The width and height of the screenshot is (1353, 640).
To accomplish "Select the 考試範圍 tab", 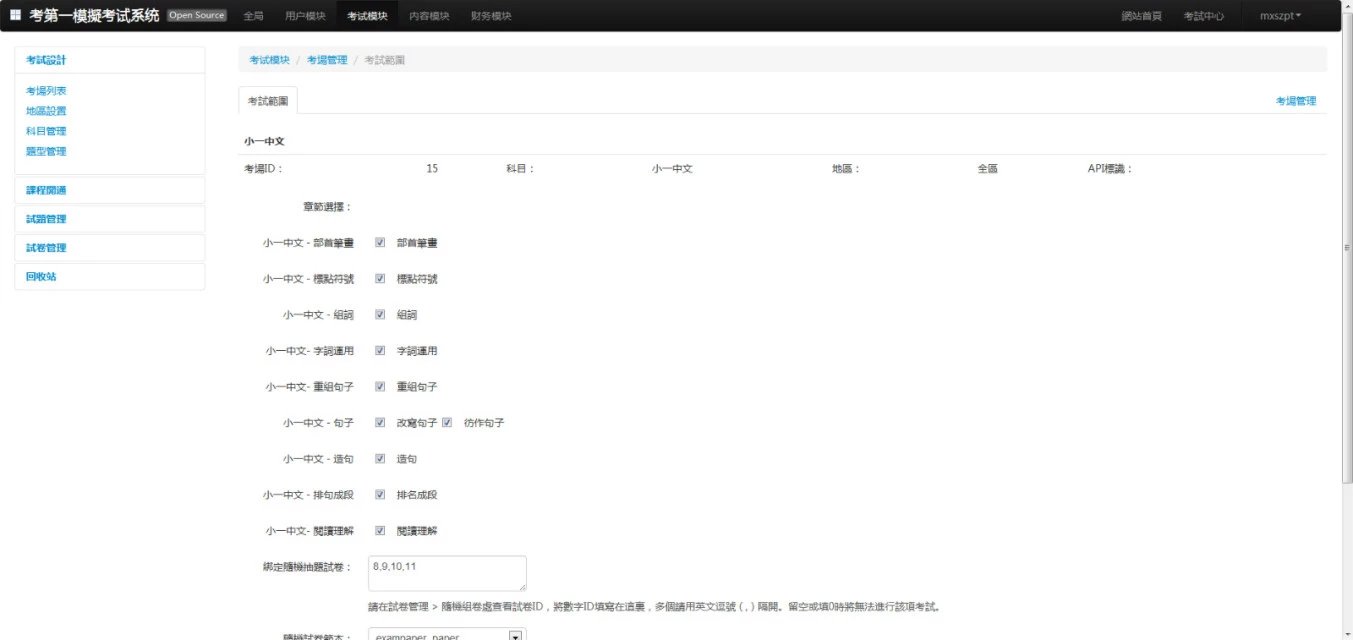I will [268, 101].
